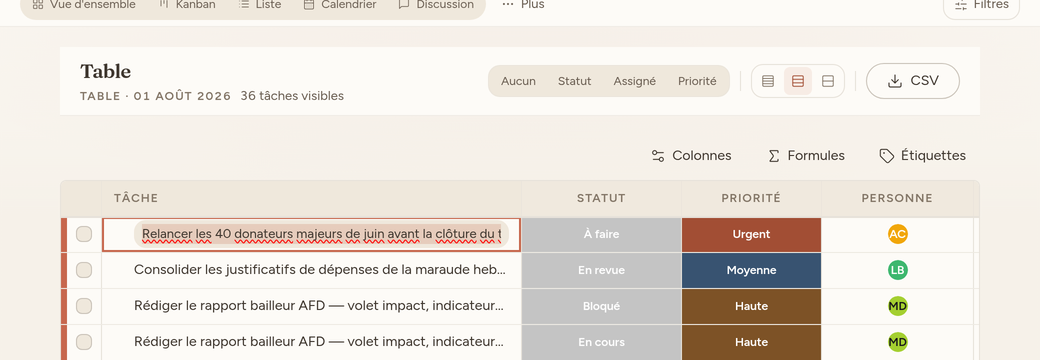Image resolution: width=1040 pixels, height=360 pixels.
Task: Group by Aucun
Action: pyautogui.click(x=518, y=81)
